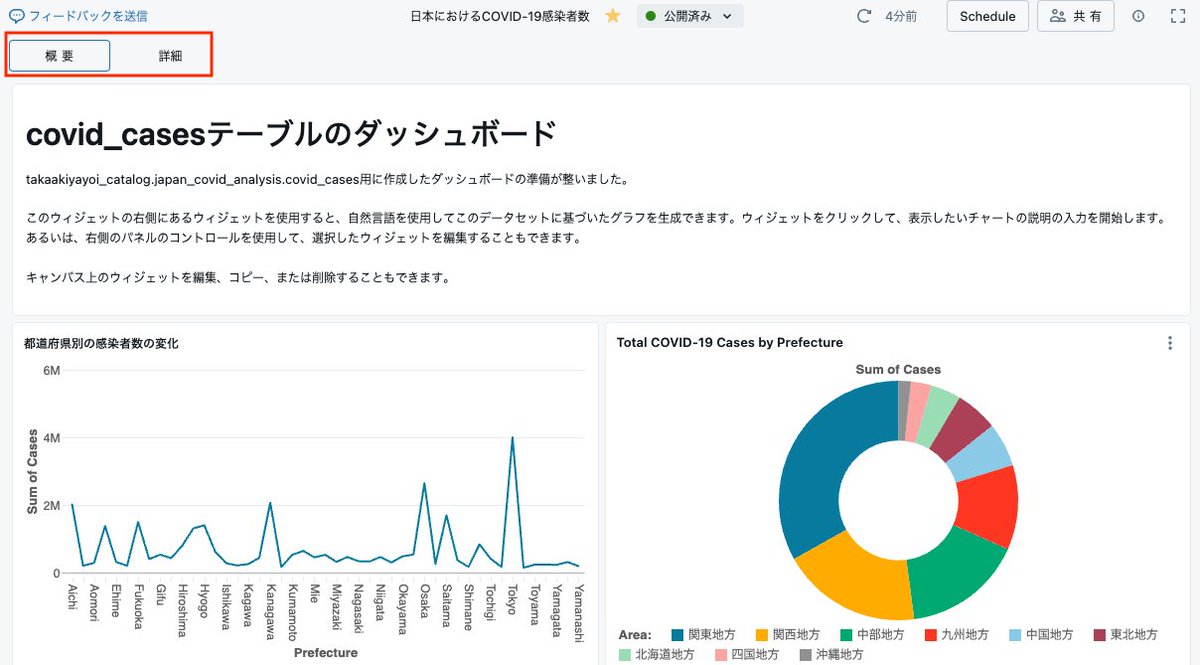Viewport: 1200px width, 665px height.
Task: Click the 共有 button
Action: click(1075, 16)
